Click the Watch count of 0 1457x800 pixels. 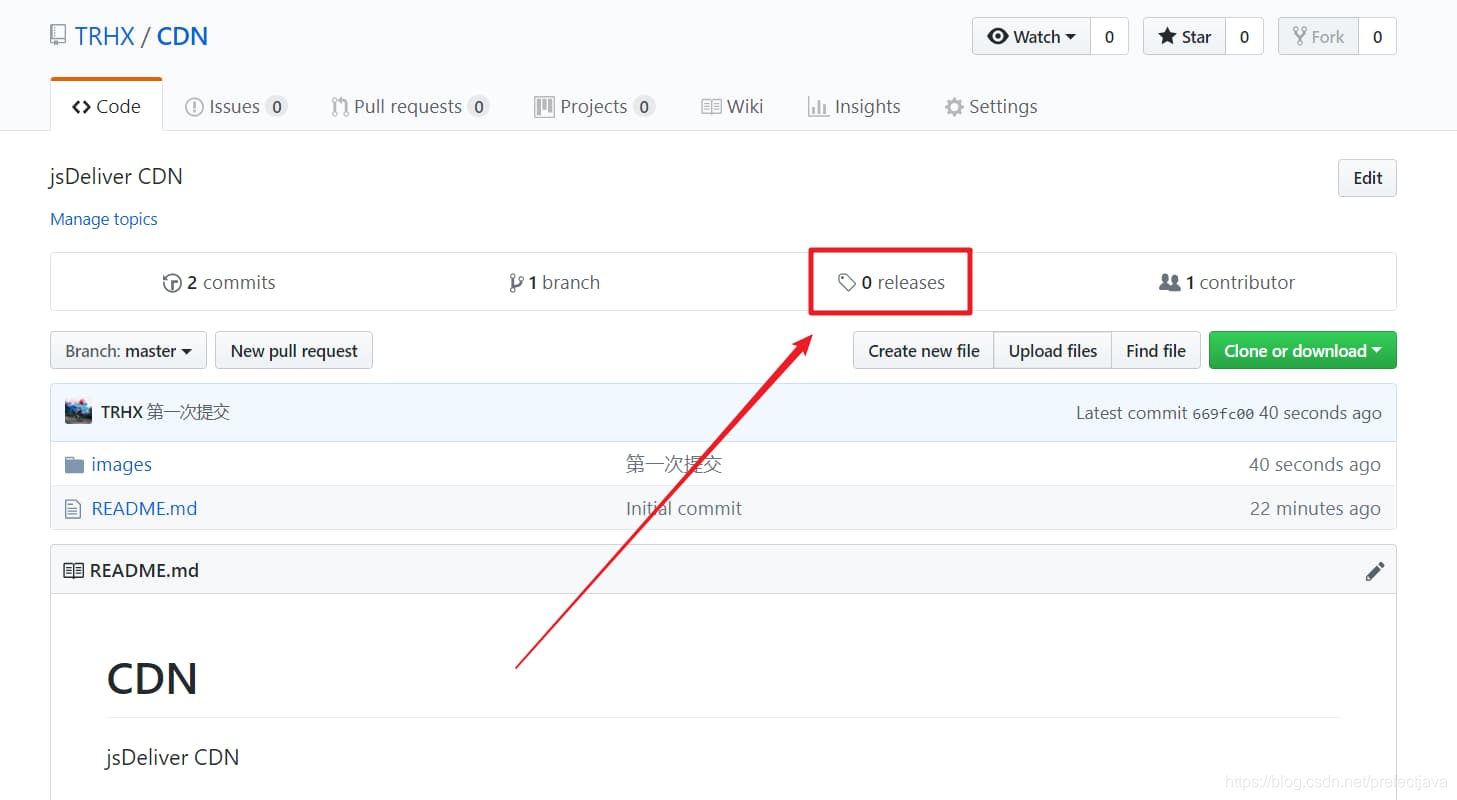1109,36
